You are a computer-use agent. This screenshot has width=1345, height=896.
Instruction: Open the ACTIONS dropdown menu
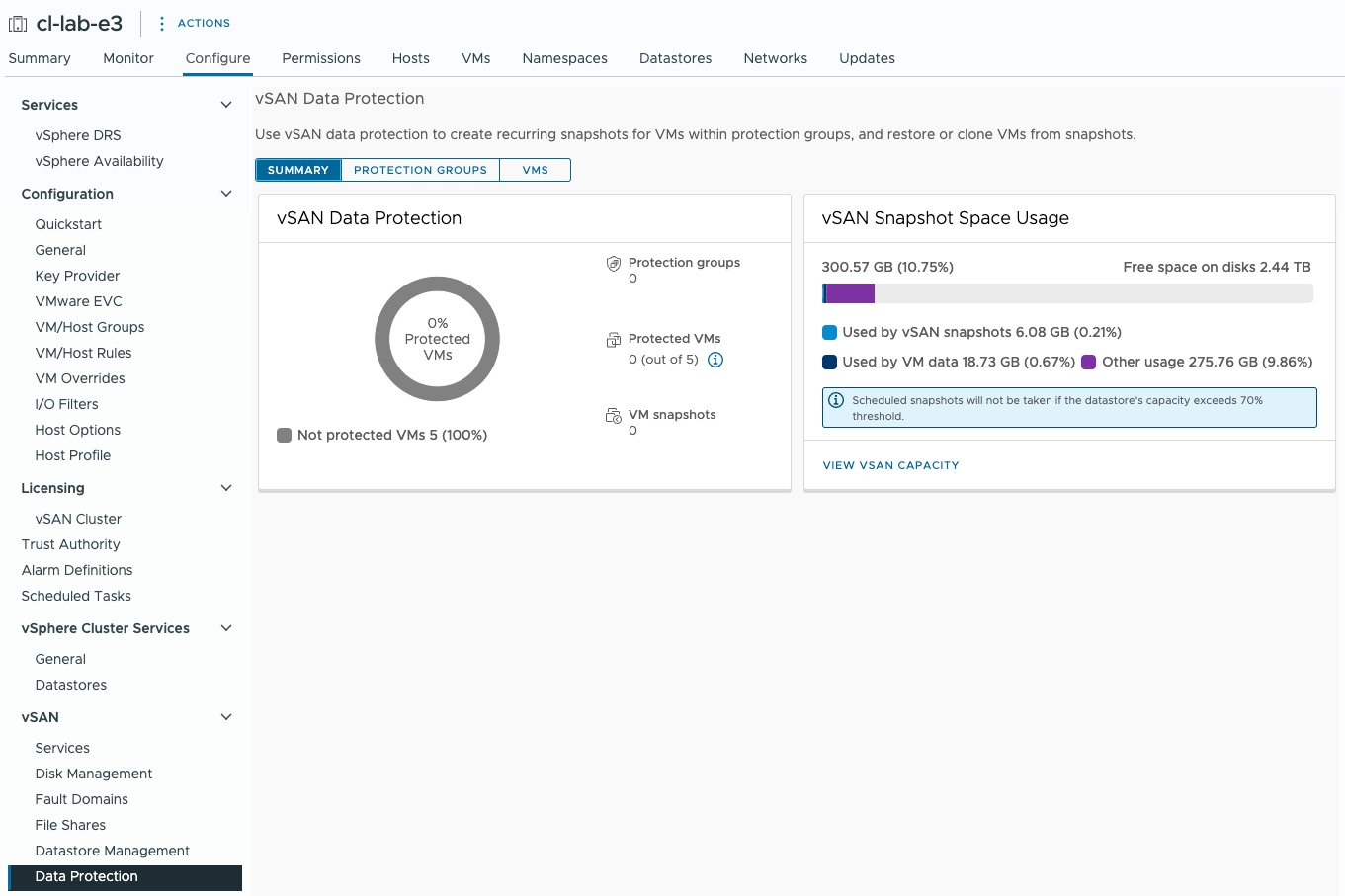click(204, 23)
